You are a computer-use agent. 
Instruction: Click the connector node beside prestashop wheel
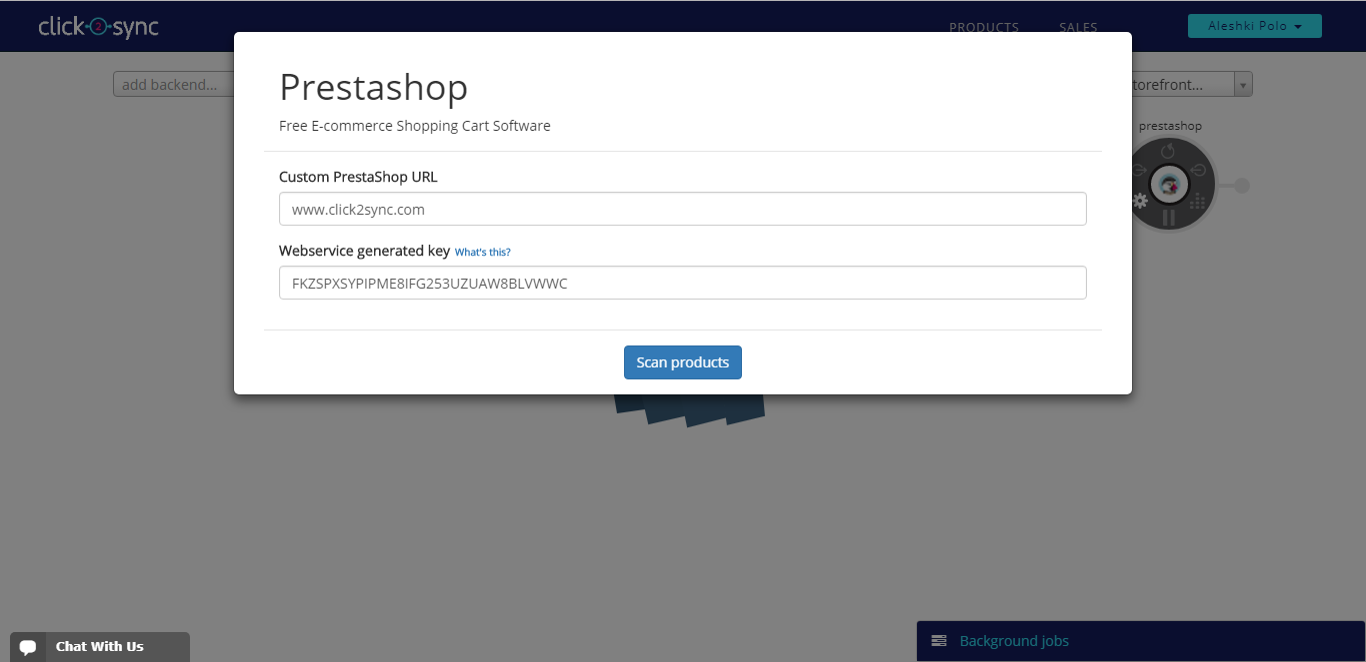1242,185
